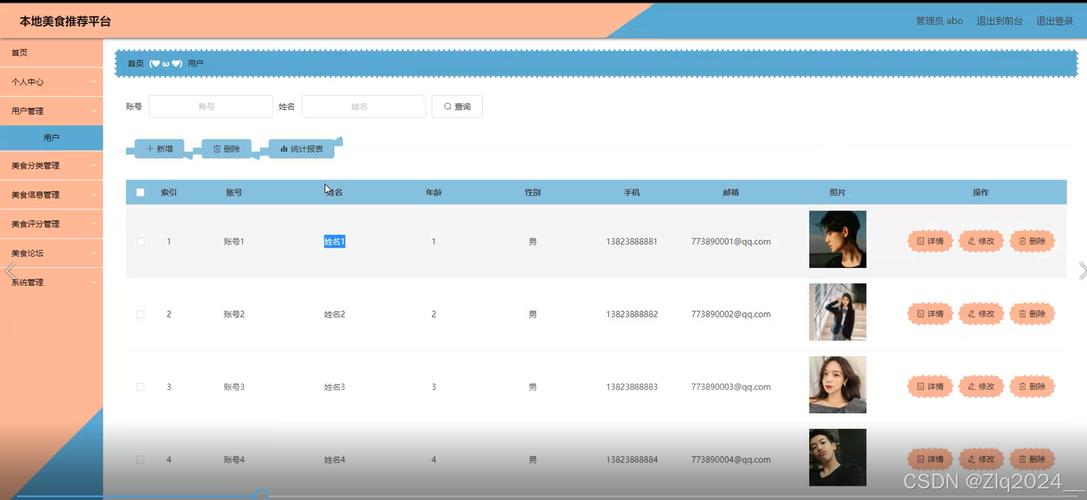Collapse 用户管理 sidebar menu
Screen dimensions: 1087x500
click(x=51, y=111)
